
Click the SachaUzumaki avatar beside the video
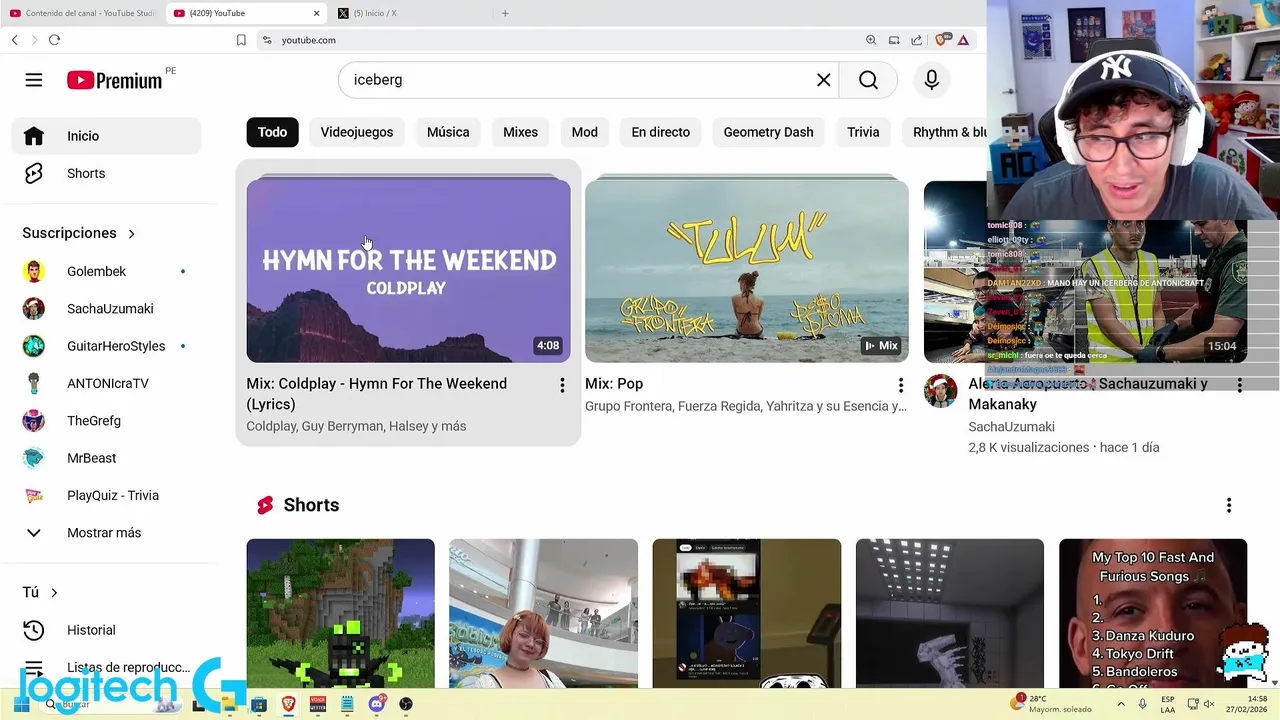(940, 391)
